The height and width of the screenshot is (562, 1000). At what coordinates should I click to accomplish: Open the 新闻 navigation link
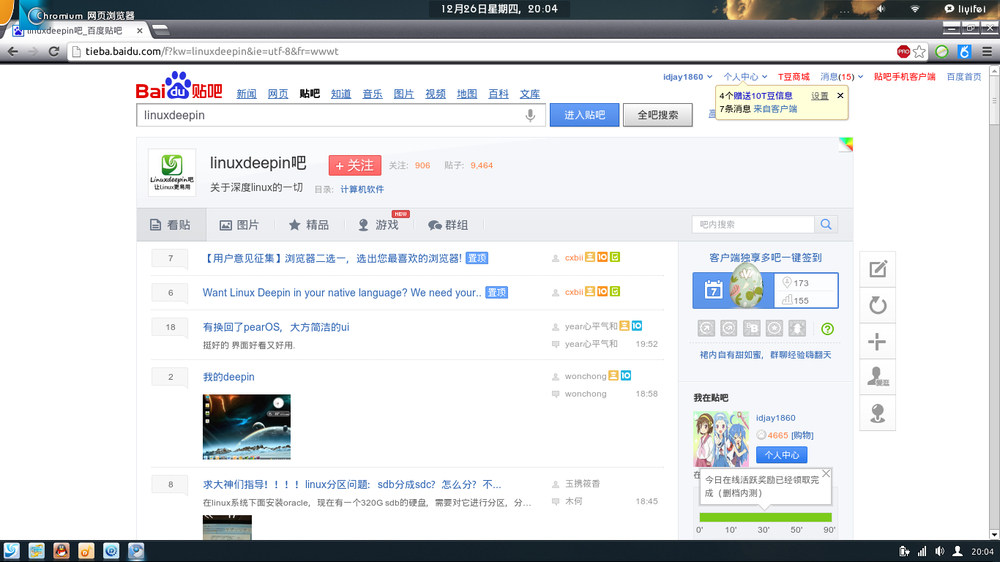[246, 94]
